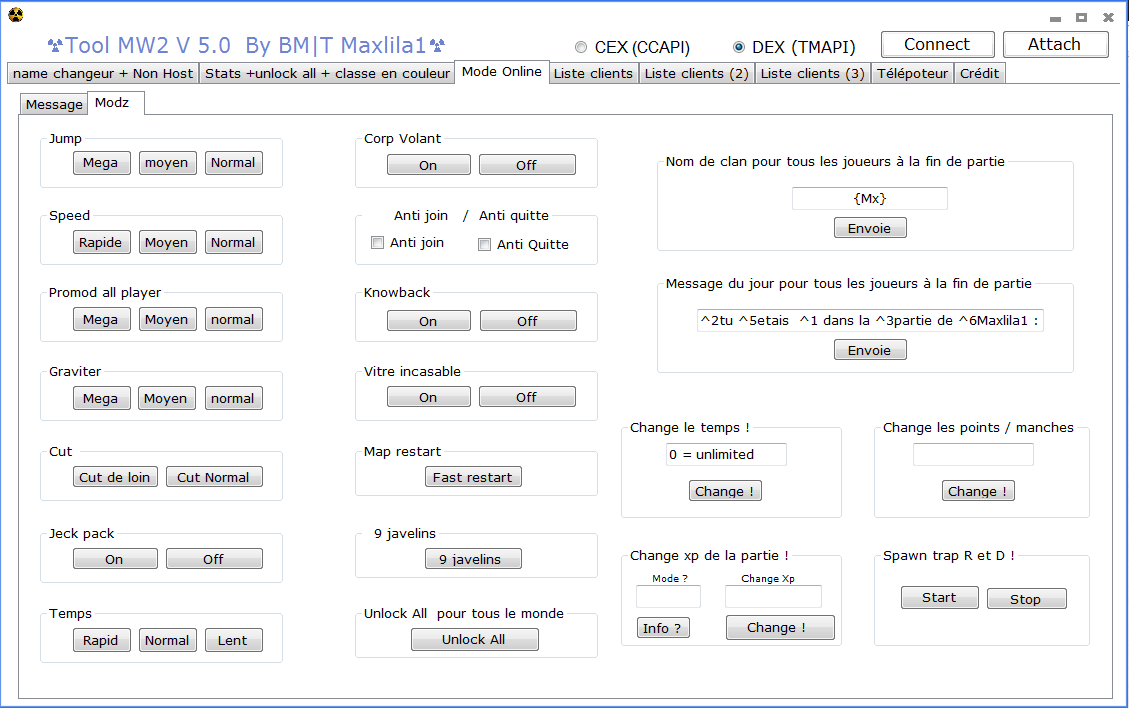This screenshot has height=708, width=1129.
Task: Set Speed to Moyen
Action: point(167,243)
